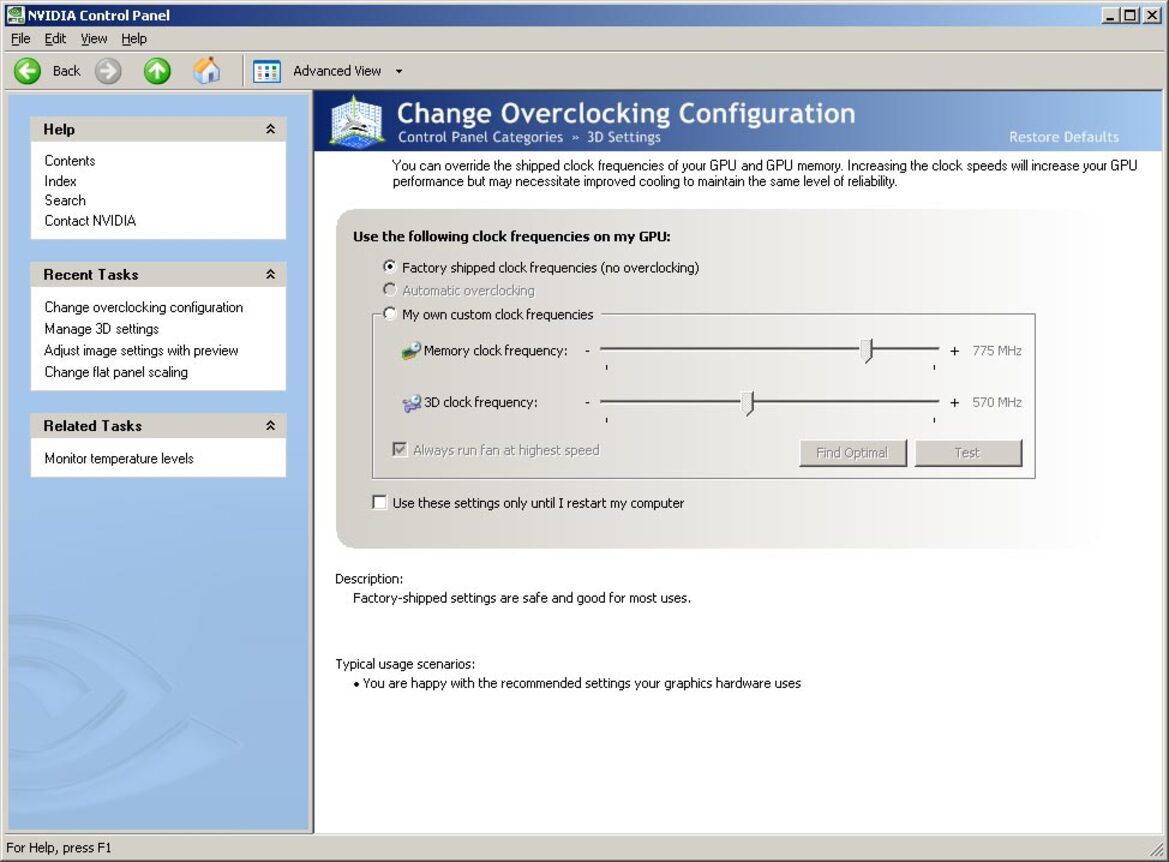Click the minus next to 3D clock slider
Viewport: 1169px width, 862px height.
pos(587,403)
